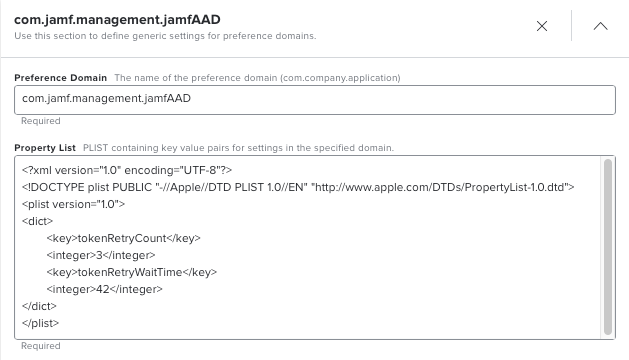Click the section description about preference domains
Viewport: 629px width, 360px height.
[165, 36]
